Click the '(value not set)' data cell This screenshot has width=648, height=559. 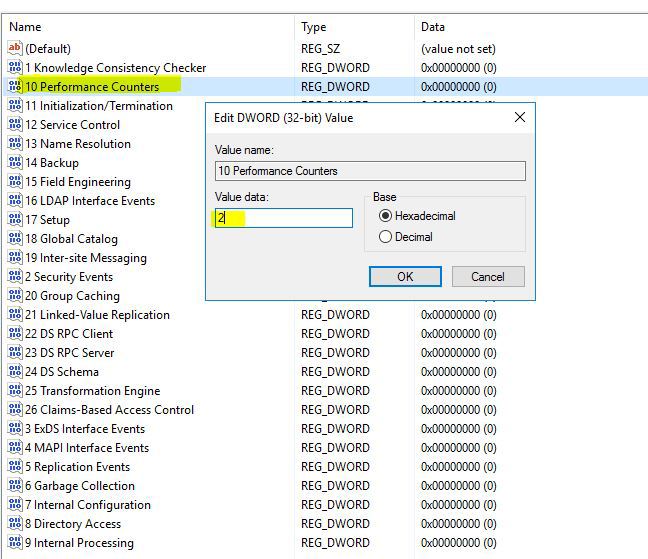pyautogui.click(x=458, y=49)
